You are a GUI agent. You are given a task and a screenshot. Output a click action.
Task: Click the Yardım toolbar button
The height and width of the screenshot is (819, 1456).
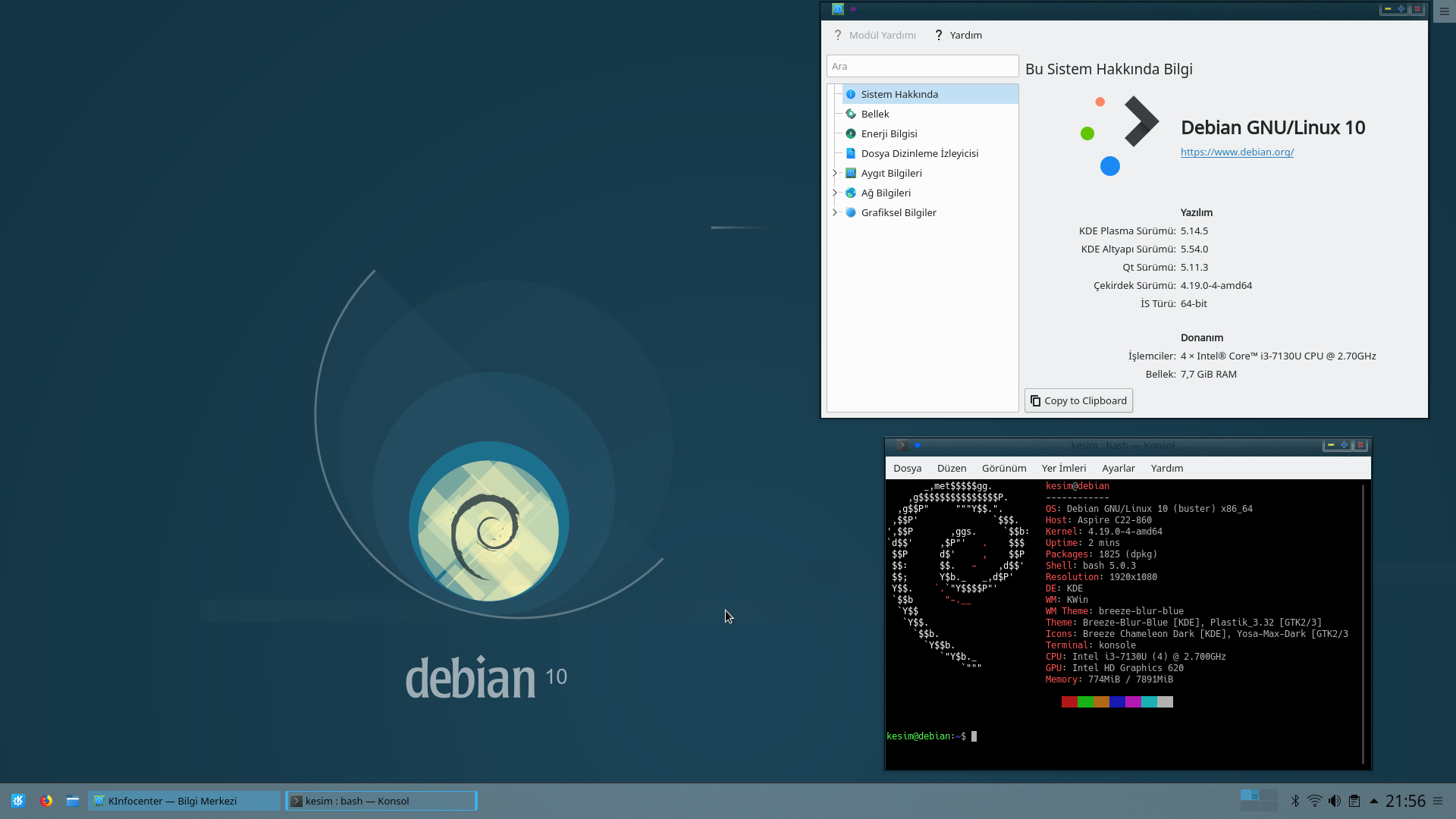tap(959, 35)
